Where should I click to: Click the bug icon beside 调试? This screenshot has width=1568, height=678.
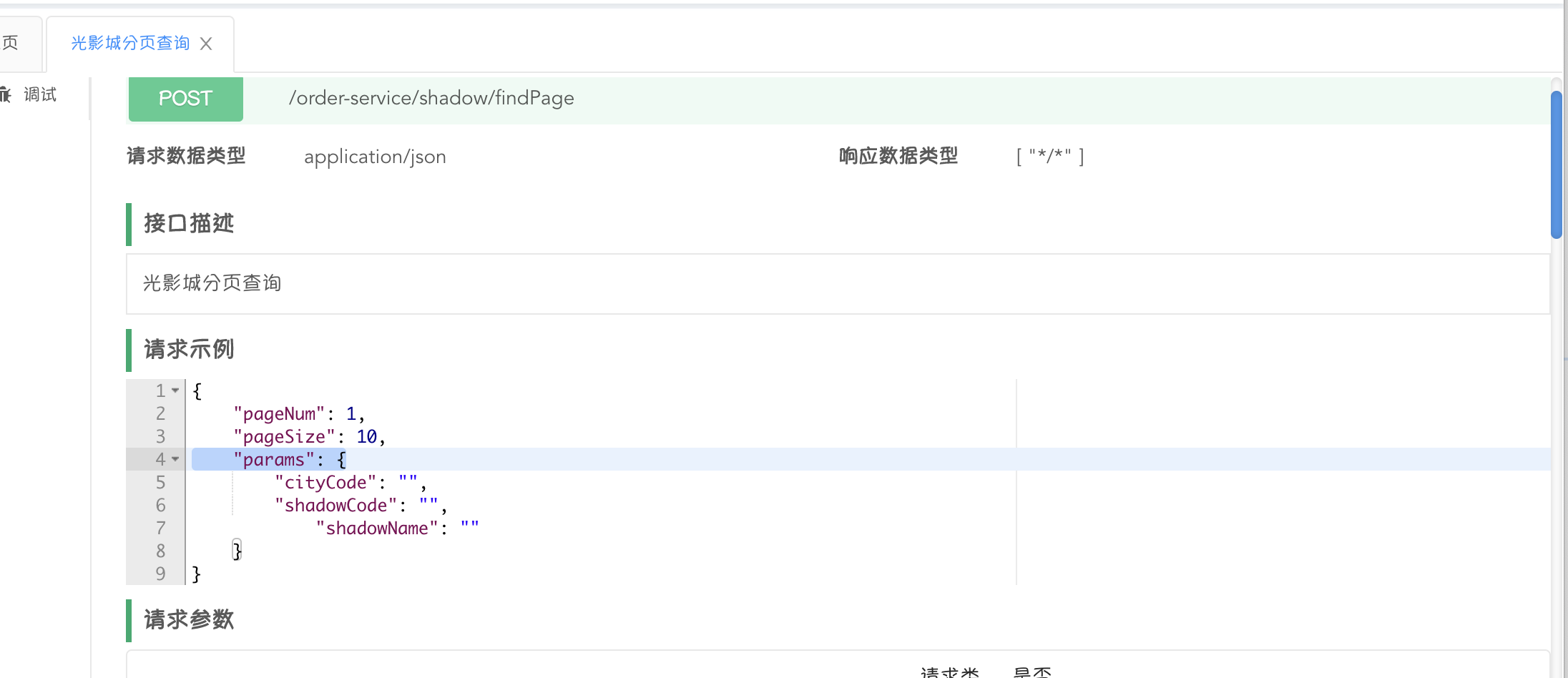pos(6,94)
